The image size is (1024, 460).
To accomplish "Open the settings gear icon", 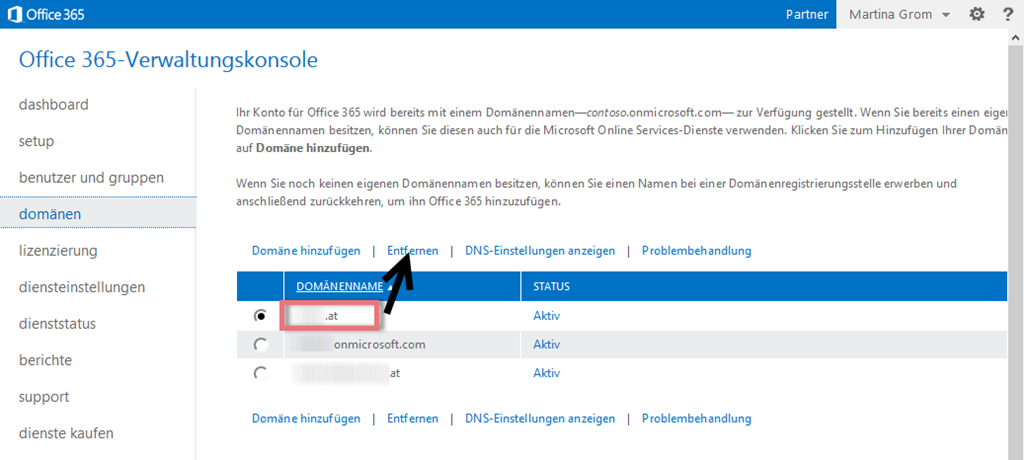I will coord(976,14).
